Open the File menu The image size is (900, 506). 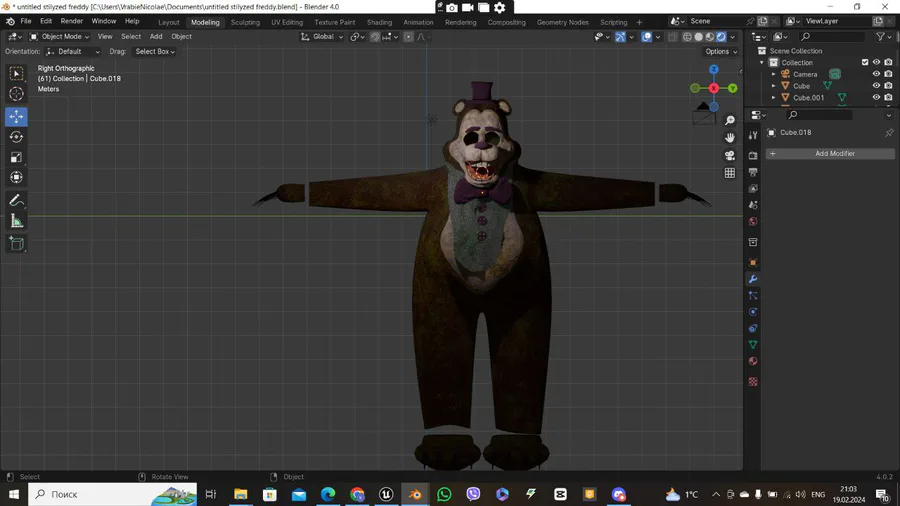pyautogui.click(x=26, y=21)
